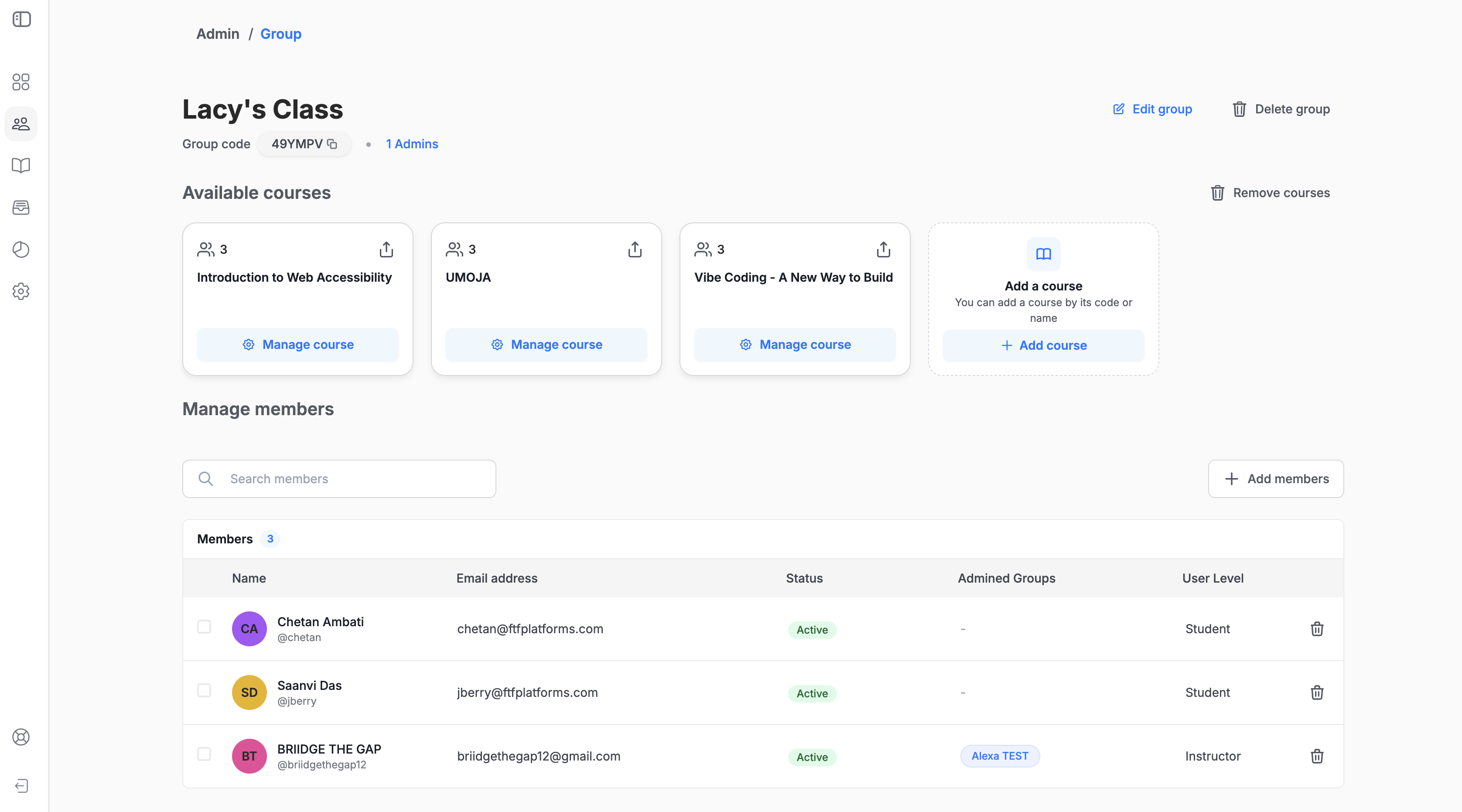Open the dashboard from the sidebar
The width and height of the screenshot is (1462, 812).
pyautogui.click(x=21, y=82)
